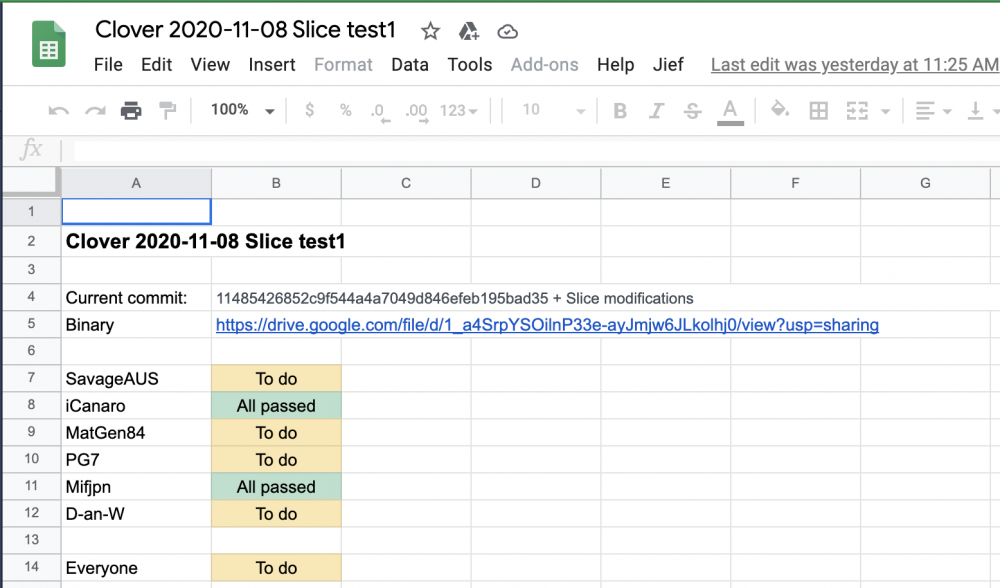Open the Google Sheets home icon
The image size is (1000, 588).
pos(49,44)
